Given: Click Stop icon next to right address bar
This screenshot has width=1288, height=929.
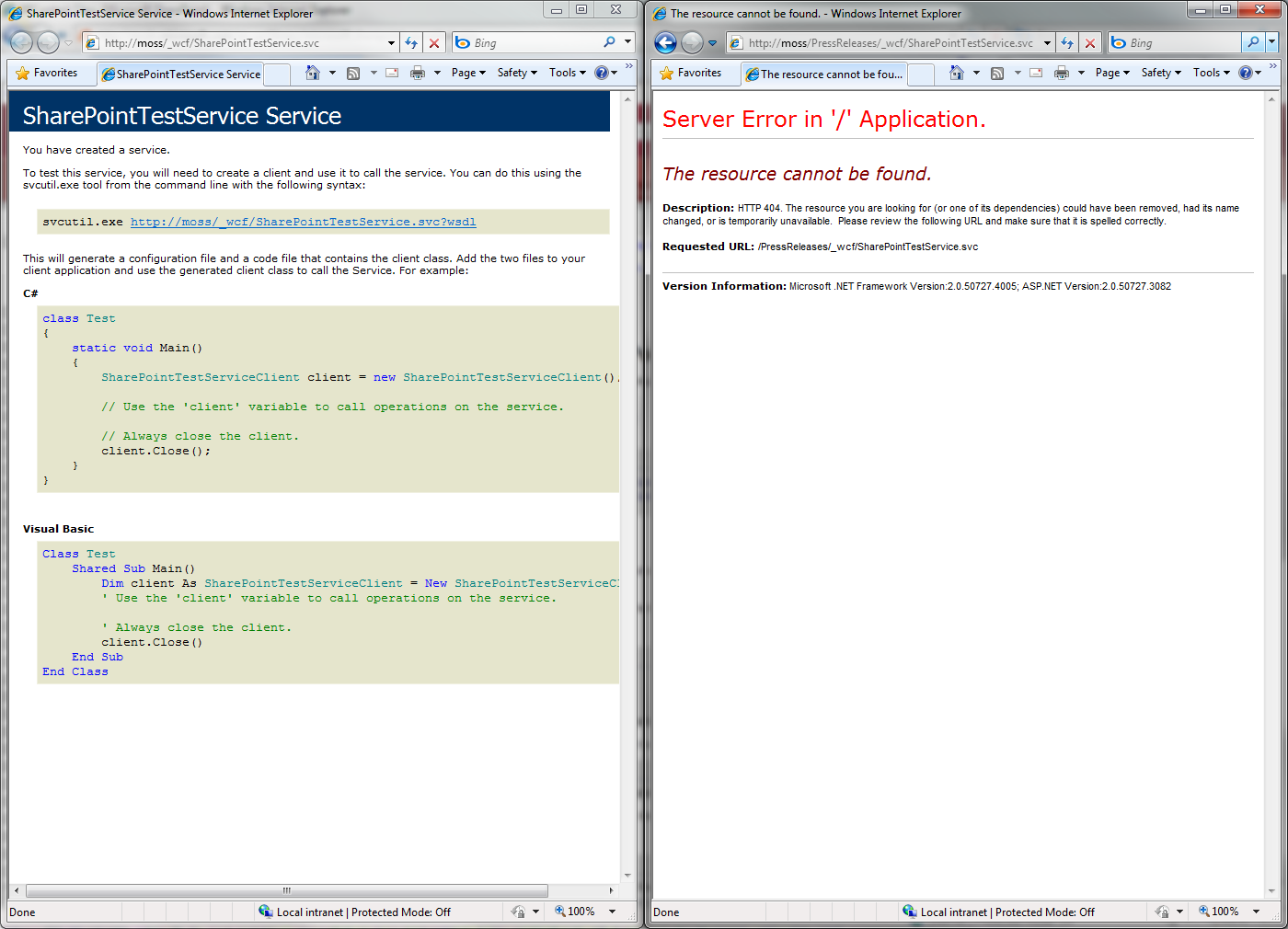Looking at the screenshot, I should [x=1090, y=43].
